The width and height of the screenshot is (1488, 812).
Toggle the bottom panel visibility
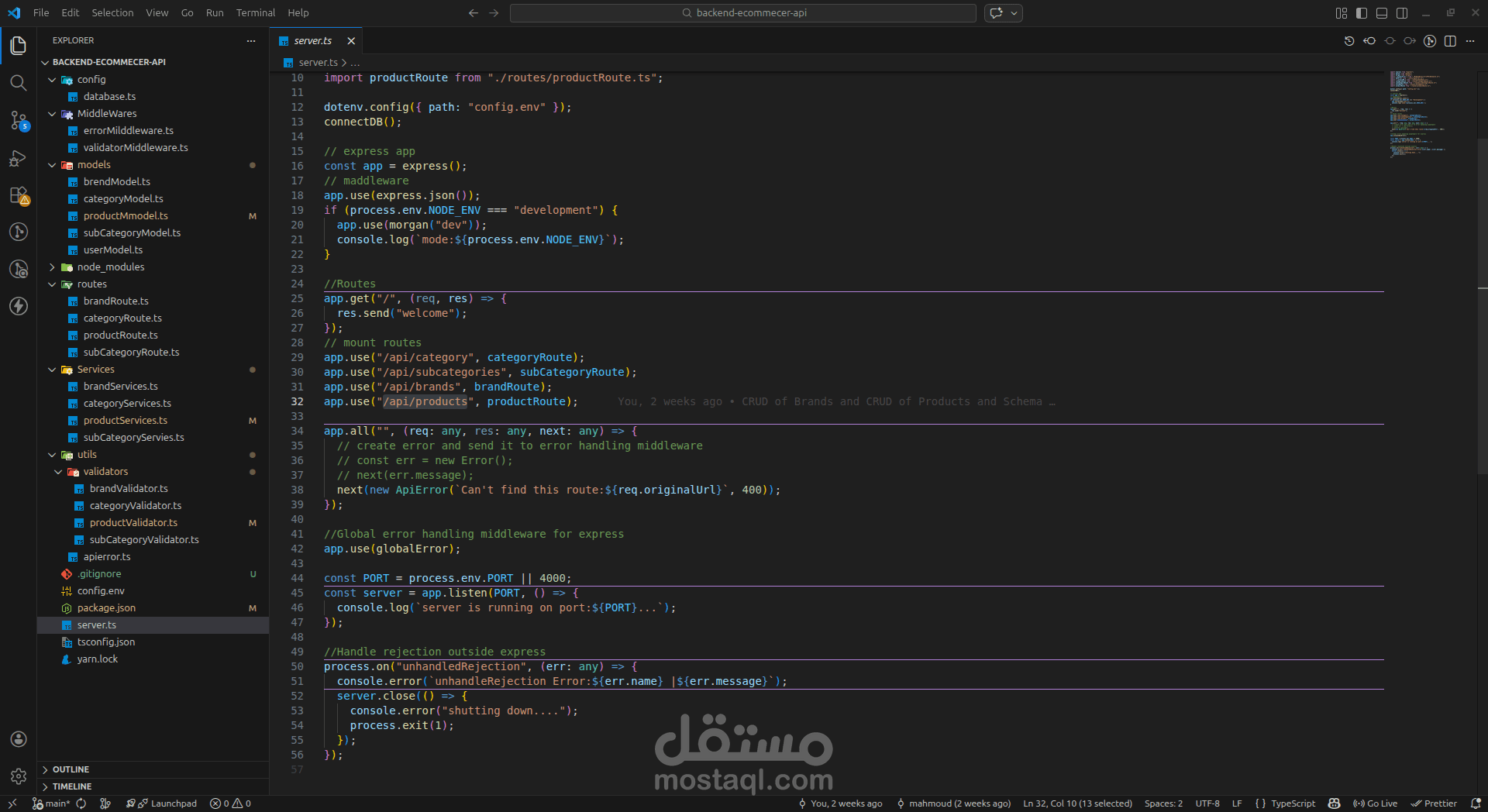(x=1382, y=13)
